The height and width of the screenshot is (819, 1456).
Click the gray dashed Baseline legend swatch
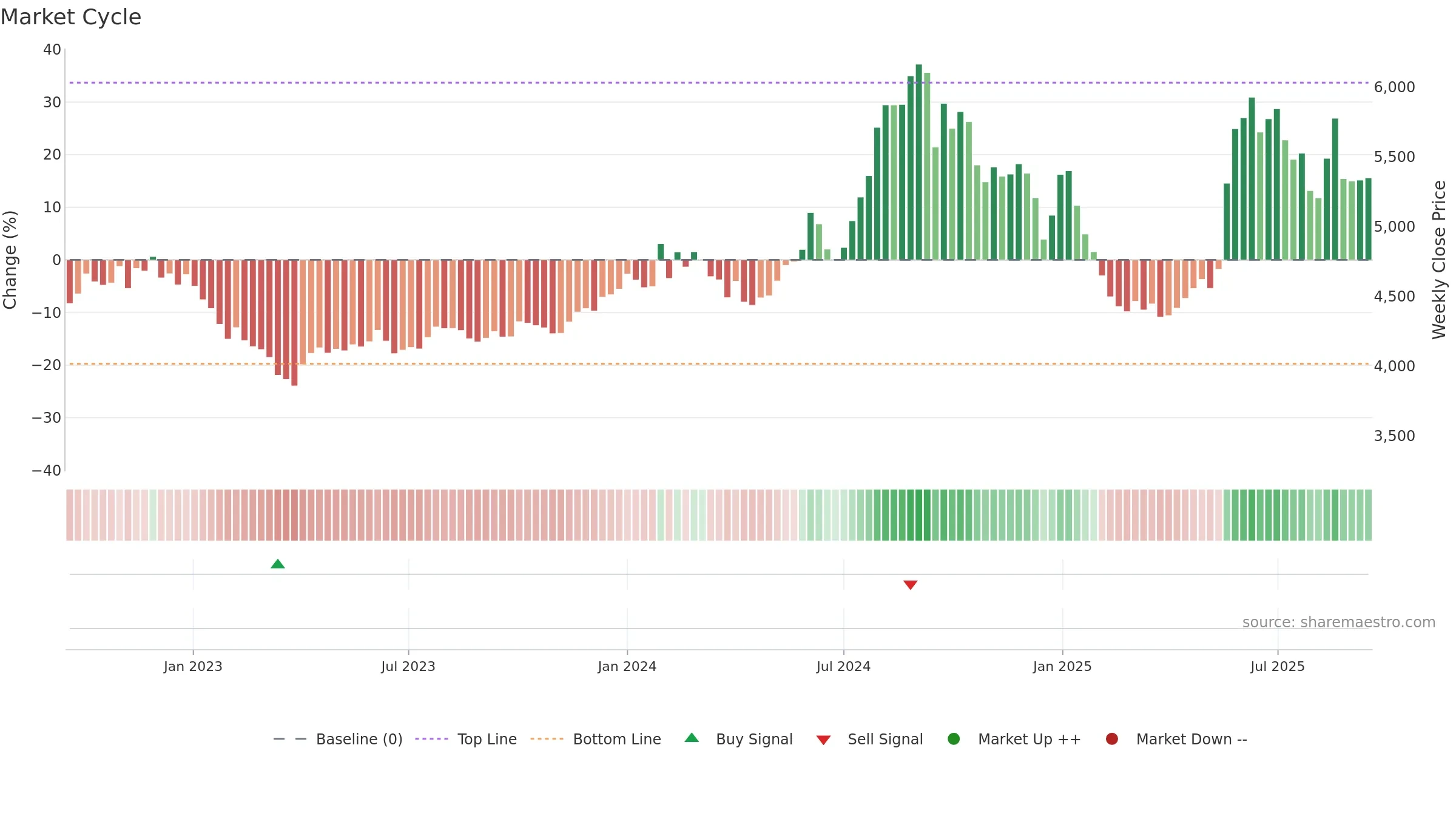coord(290,739)
